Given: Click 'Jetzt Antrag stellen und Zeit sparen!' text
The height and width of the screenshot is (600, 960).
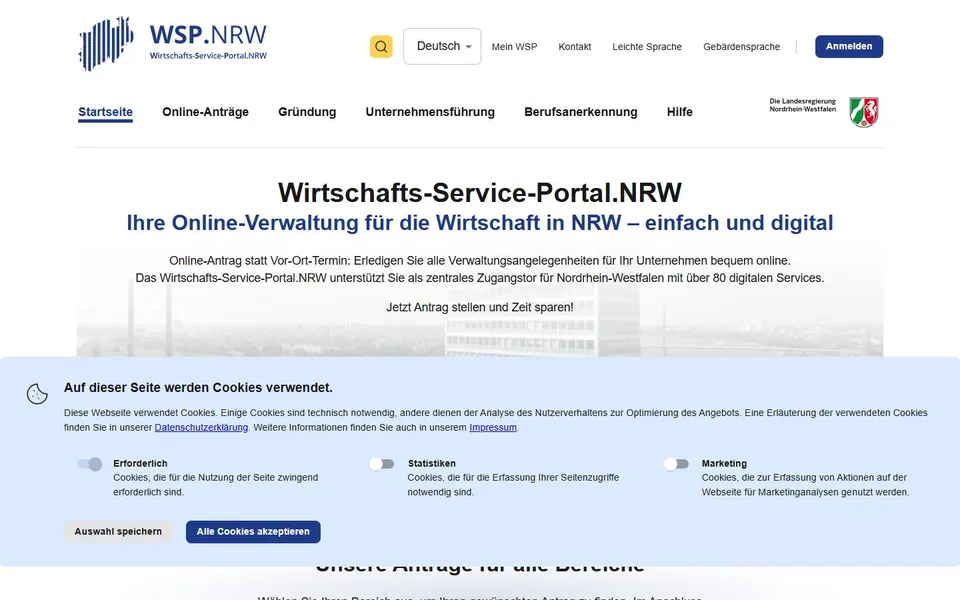Looking at the screenshot, I should point(480,307).
